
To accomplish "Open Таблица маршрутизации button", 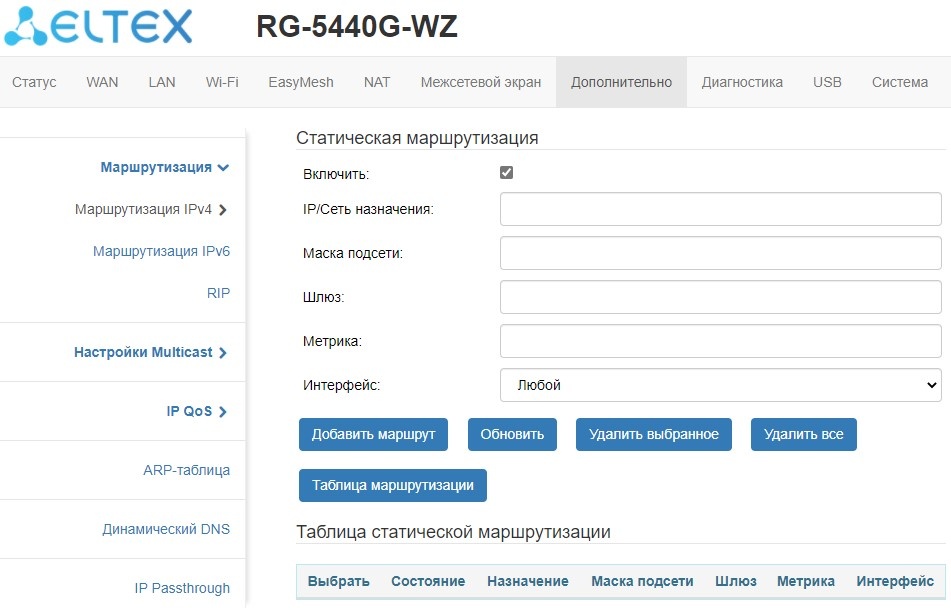I will coord(392,485).
